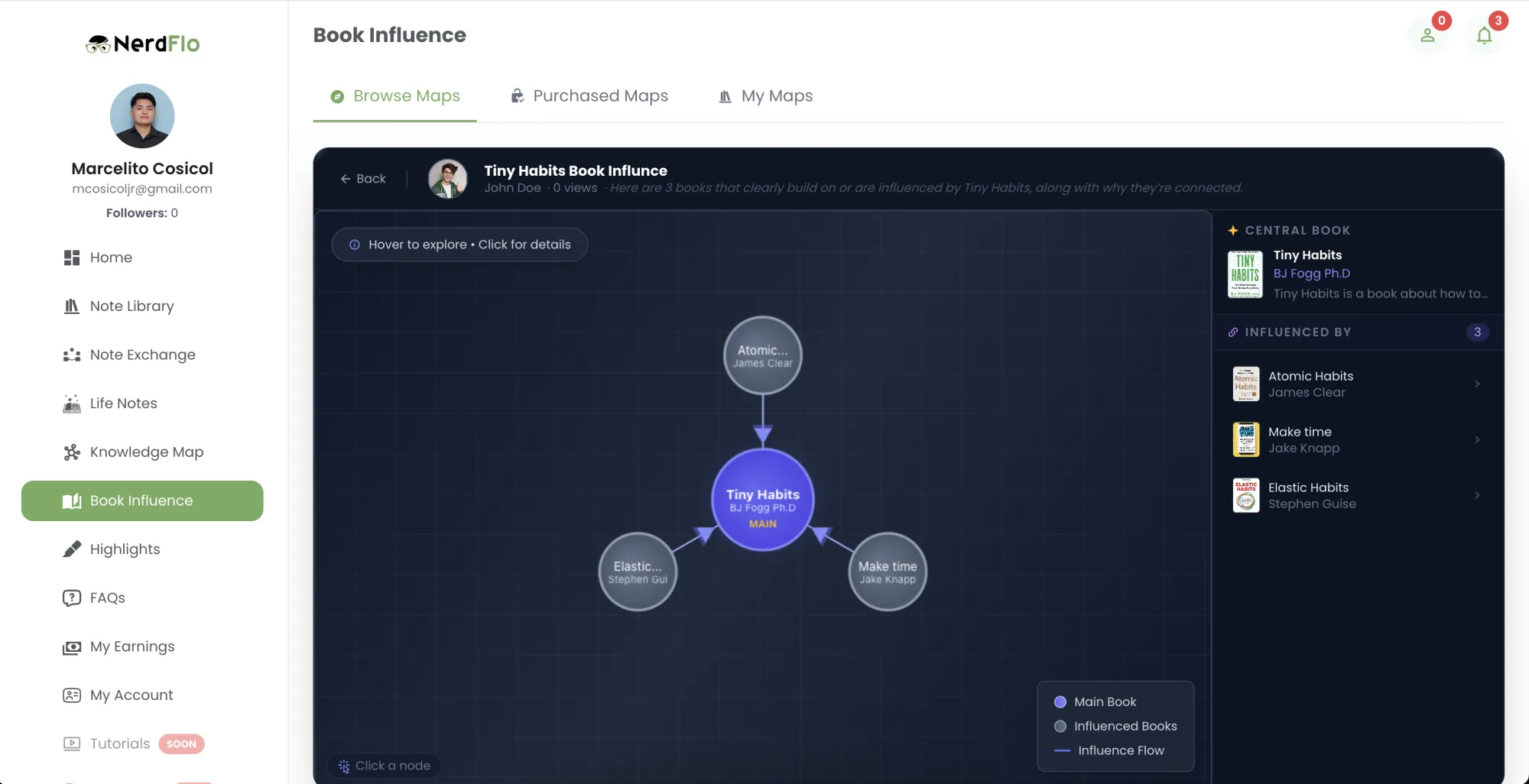Click the info icon in explore hint
This screenshot has height=784, width=1529.
[355, 245]
